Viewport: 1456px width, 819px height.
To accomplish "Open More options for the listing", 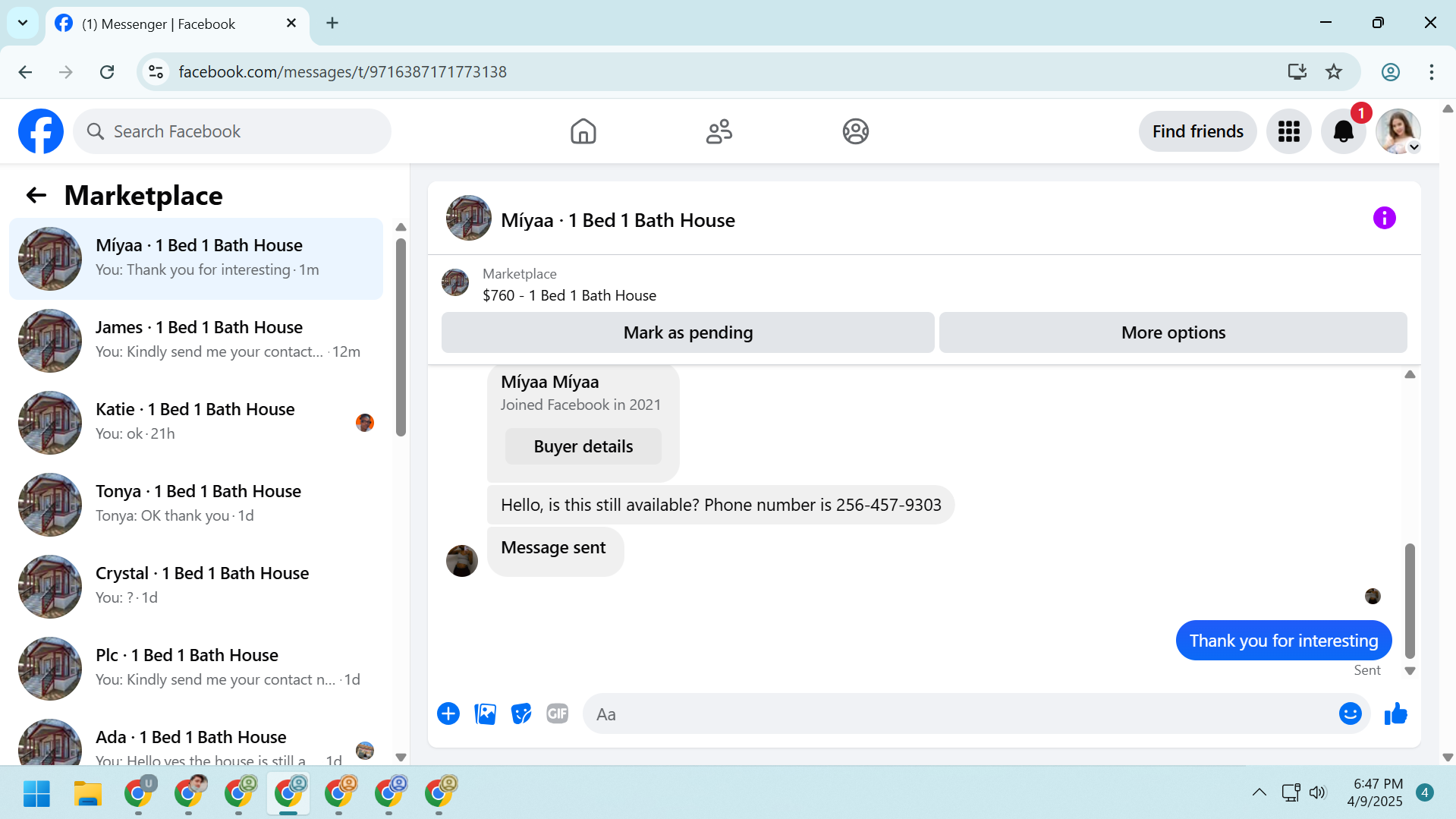I will [1173, 332].
